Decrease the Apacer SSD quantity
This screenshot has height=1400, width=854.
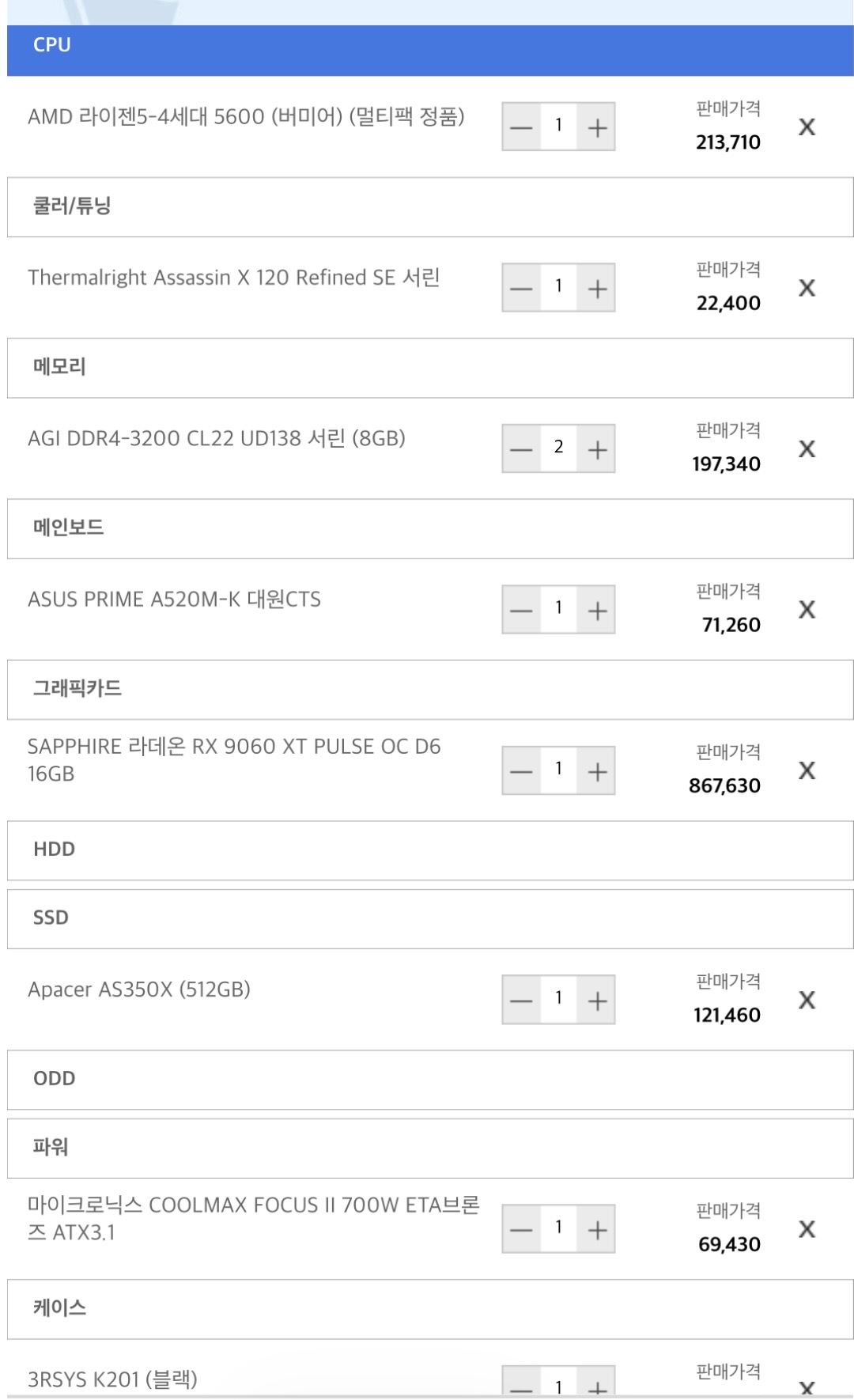(x=521, y=1001)
